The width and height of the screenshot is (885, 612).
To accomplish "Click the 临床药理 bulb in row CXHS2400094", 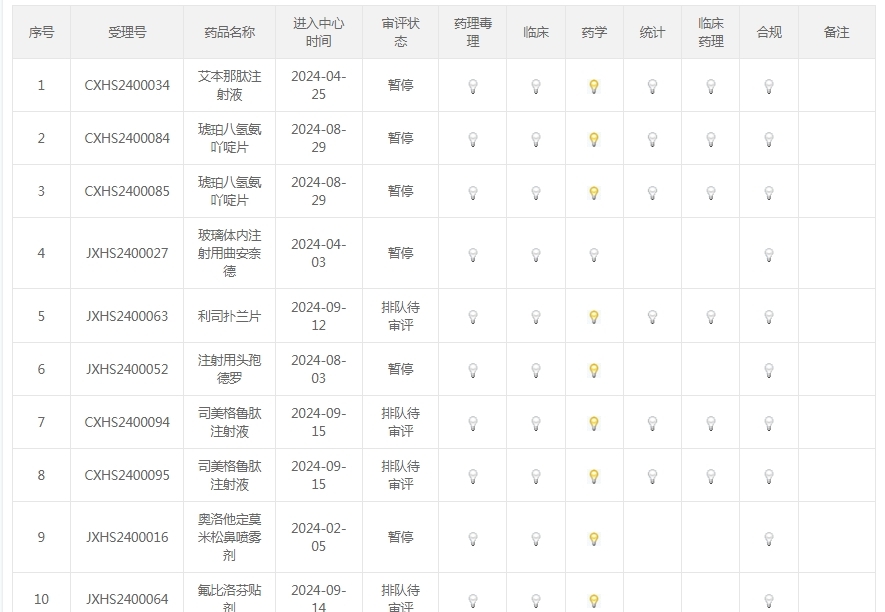I will 711,423.
